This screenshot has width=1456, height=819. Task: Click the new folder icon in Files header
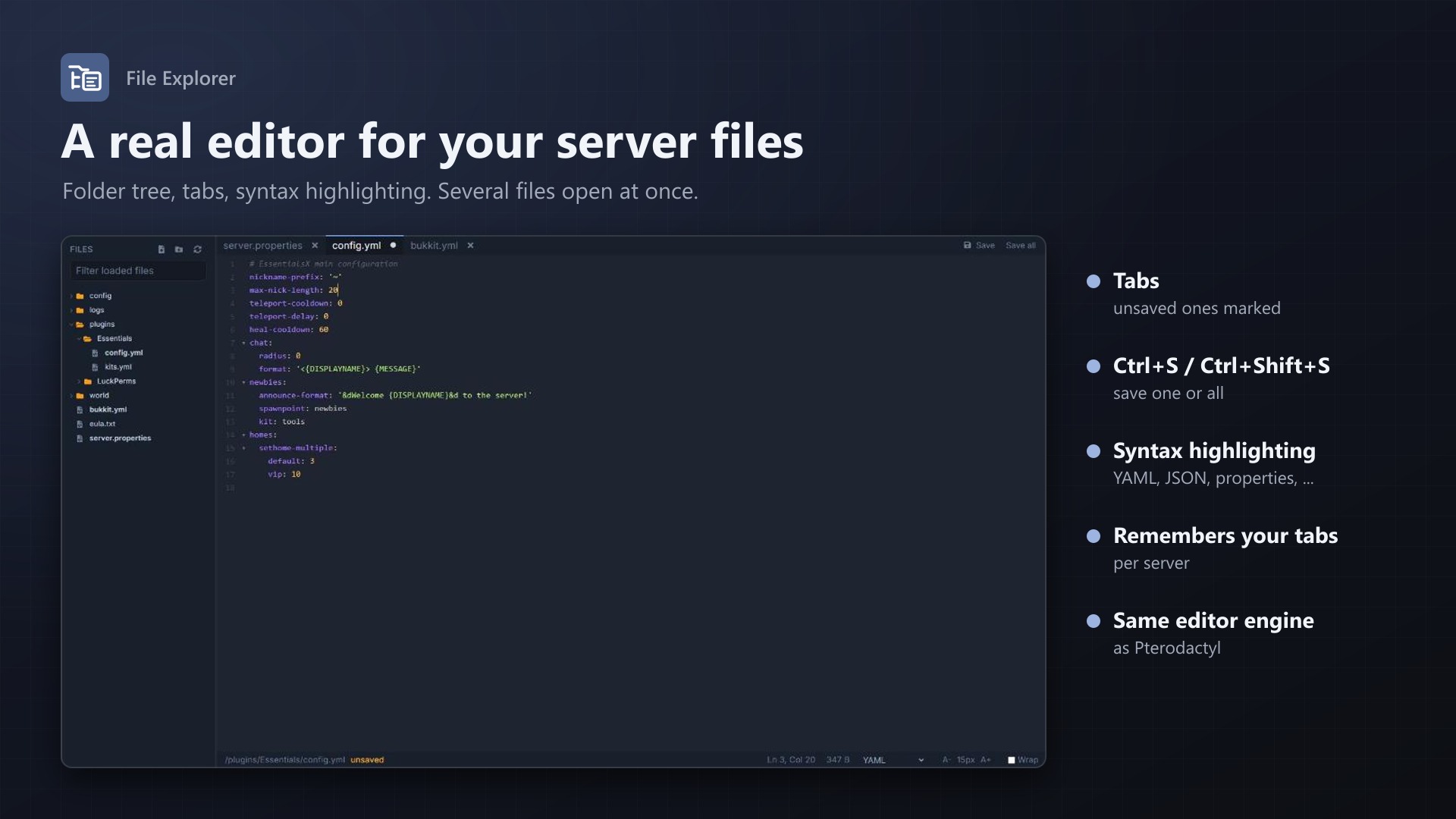(x=179, y=249)
